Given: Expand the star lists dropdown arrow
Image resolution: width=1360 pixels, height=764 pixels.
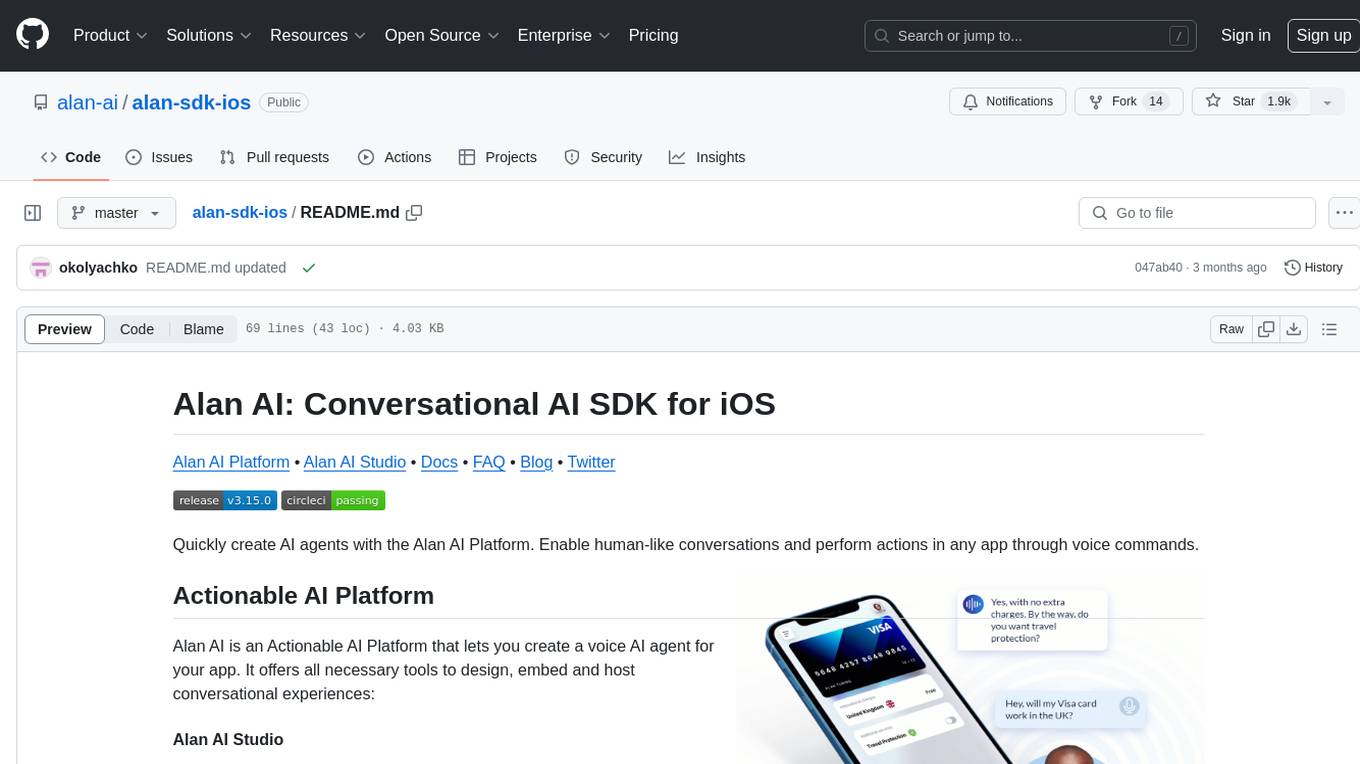Looking at the screenshot, I should tap(1327, 102).
